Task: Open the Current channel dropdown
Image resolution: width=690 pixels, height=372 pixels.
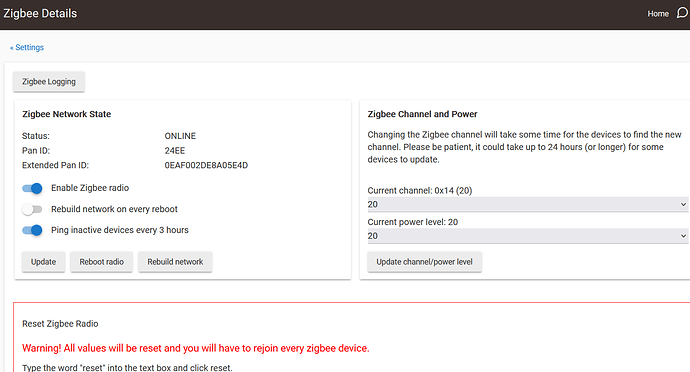Action: (x=528, y=204)
